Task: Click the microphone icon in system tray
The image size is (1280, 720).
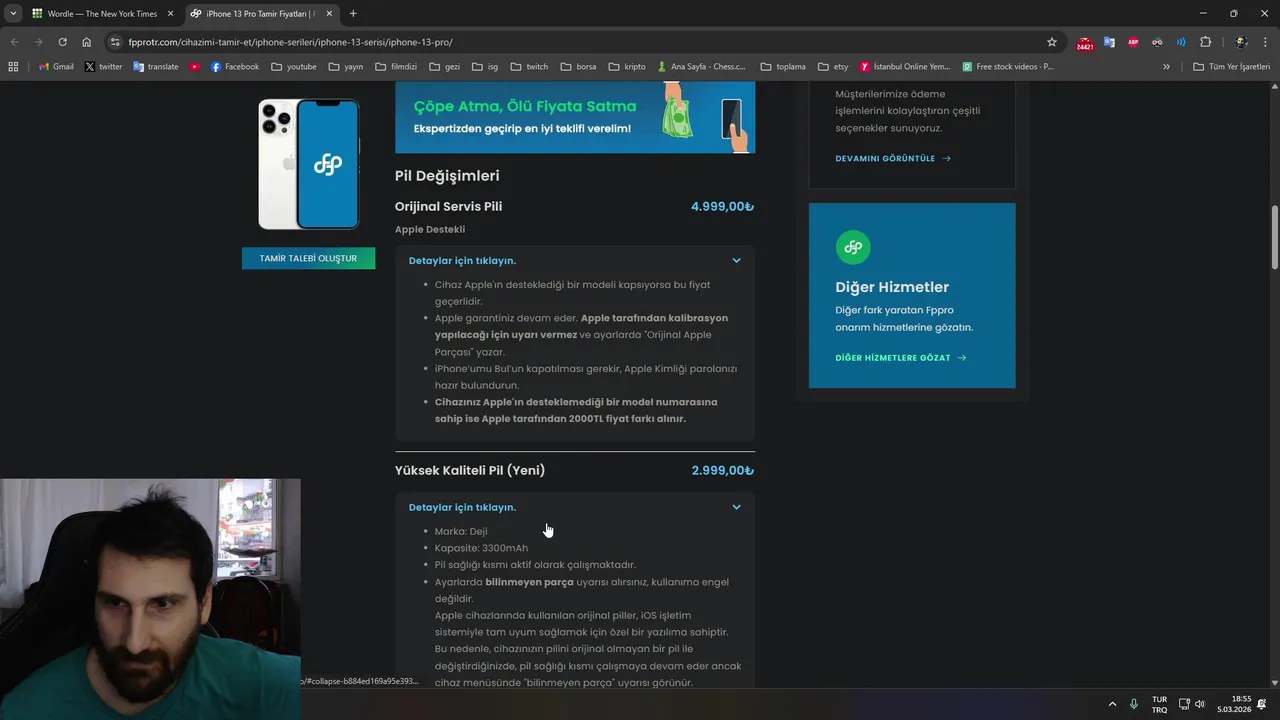Action: click(1134, 704)
